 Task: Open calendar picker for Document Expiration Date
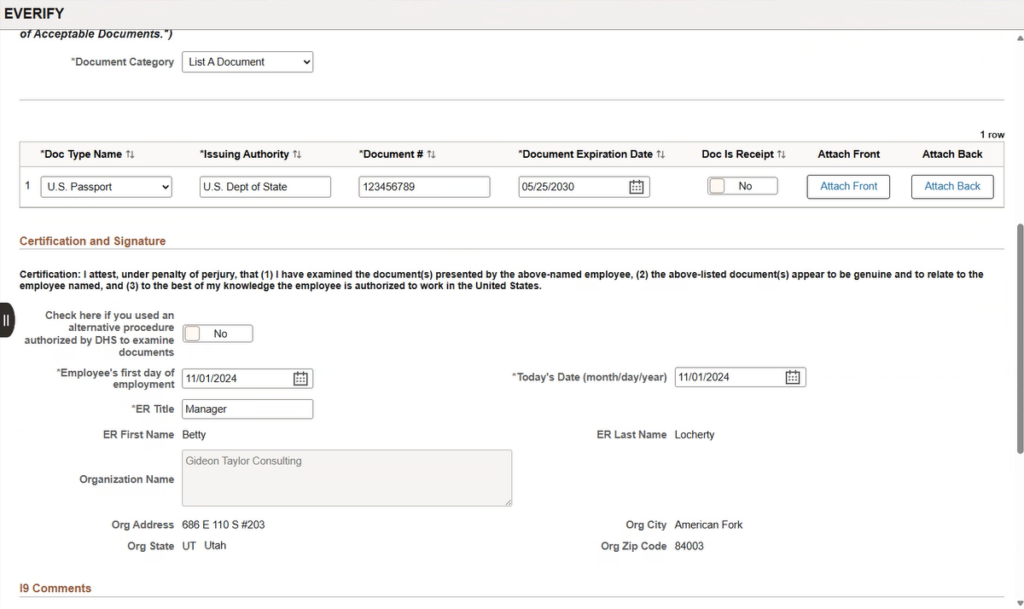coord(636,187)
